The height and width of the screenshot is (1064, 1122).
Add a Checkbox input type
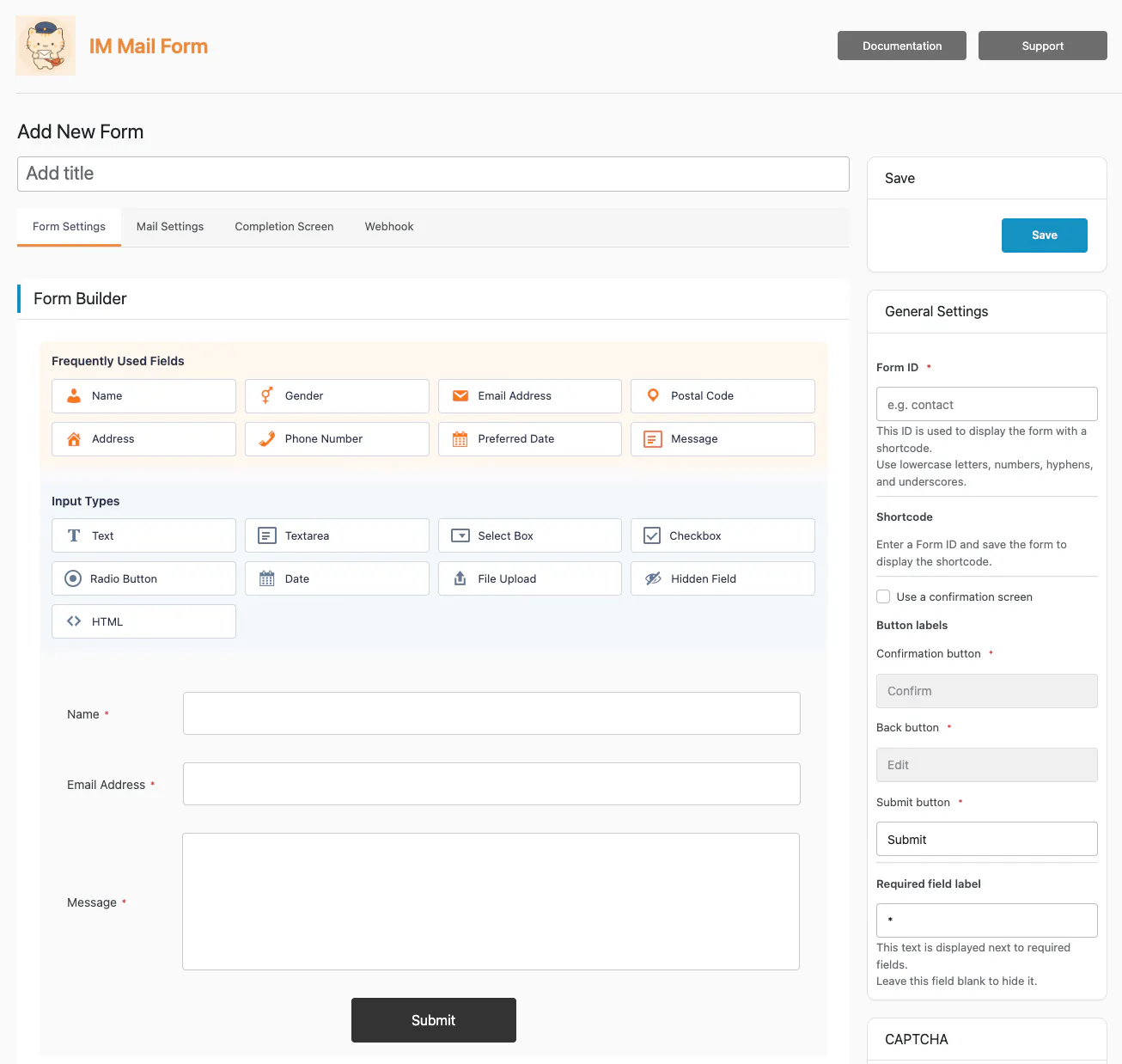(723, 535)
